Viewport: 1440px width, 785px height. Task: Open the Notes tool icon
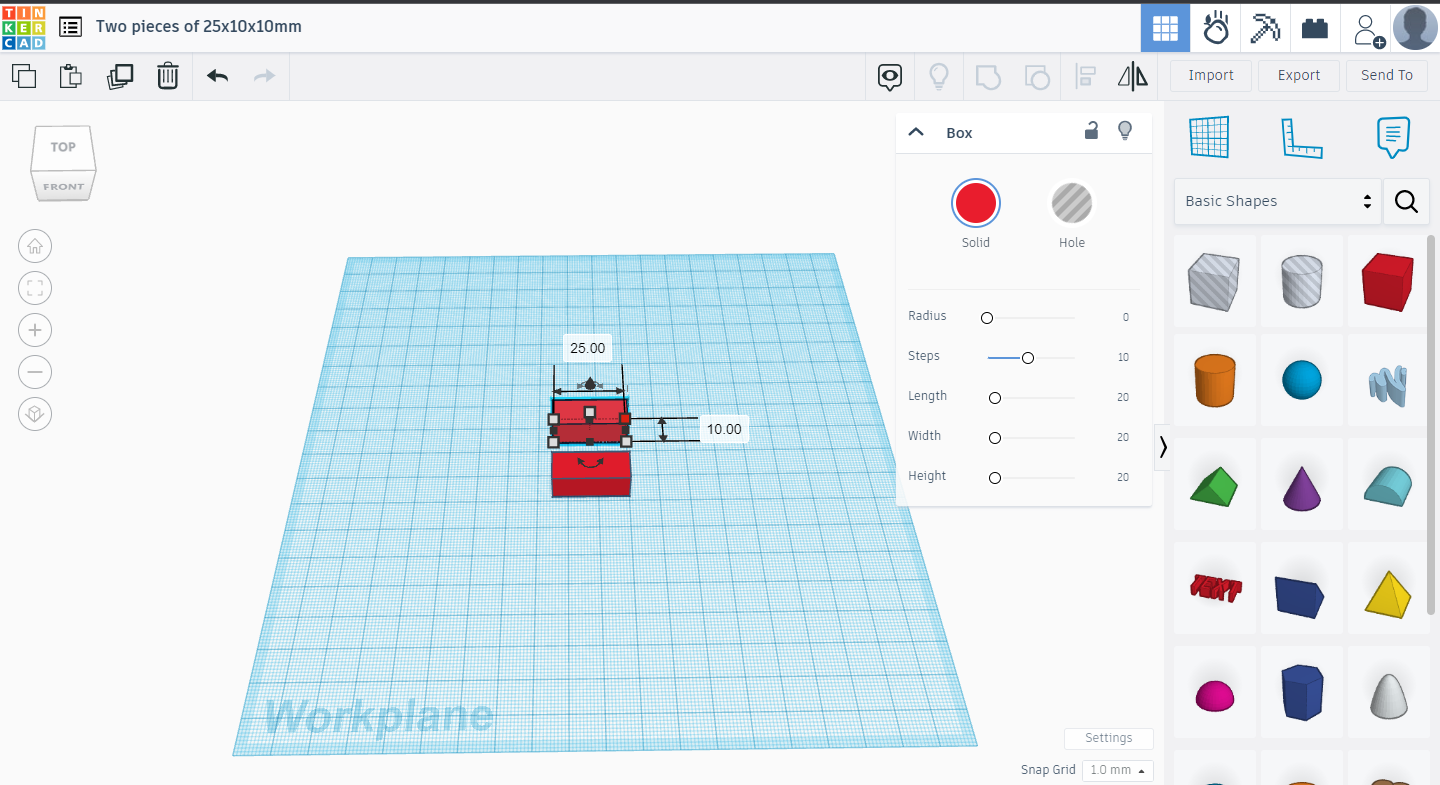tap(1393, 137)
